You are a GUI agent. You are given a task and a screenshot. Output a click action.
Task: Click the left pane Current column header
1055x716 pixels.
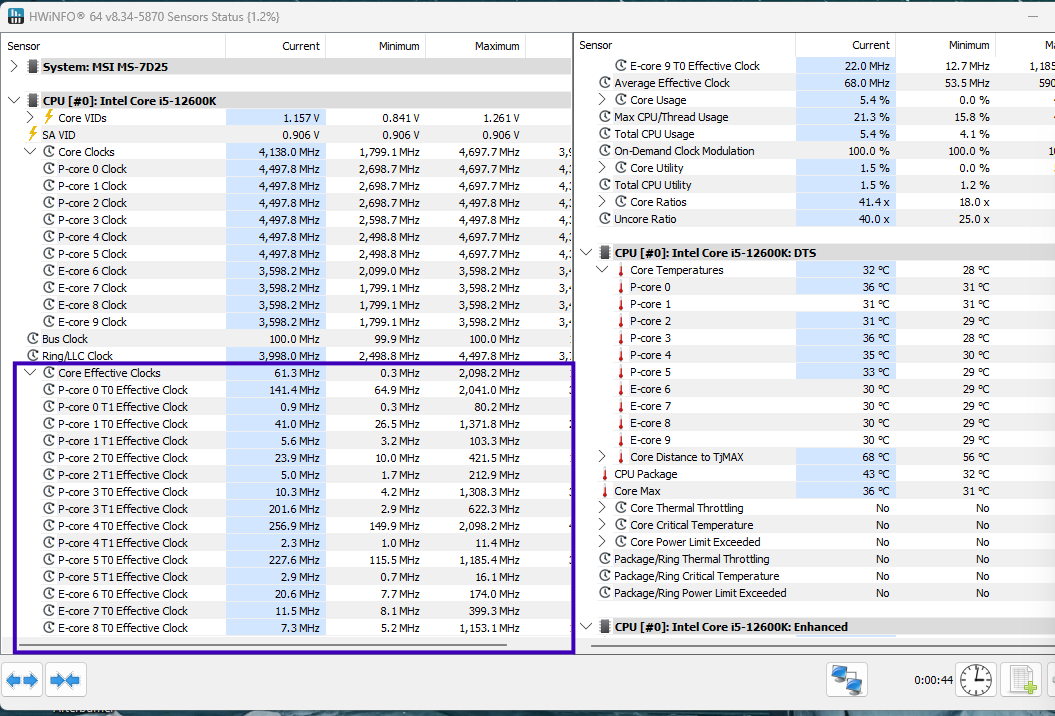point(275,46)
